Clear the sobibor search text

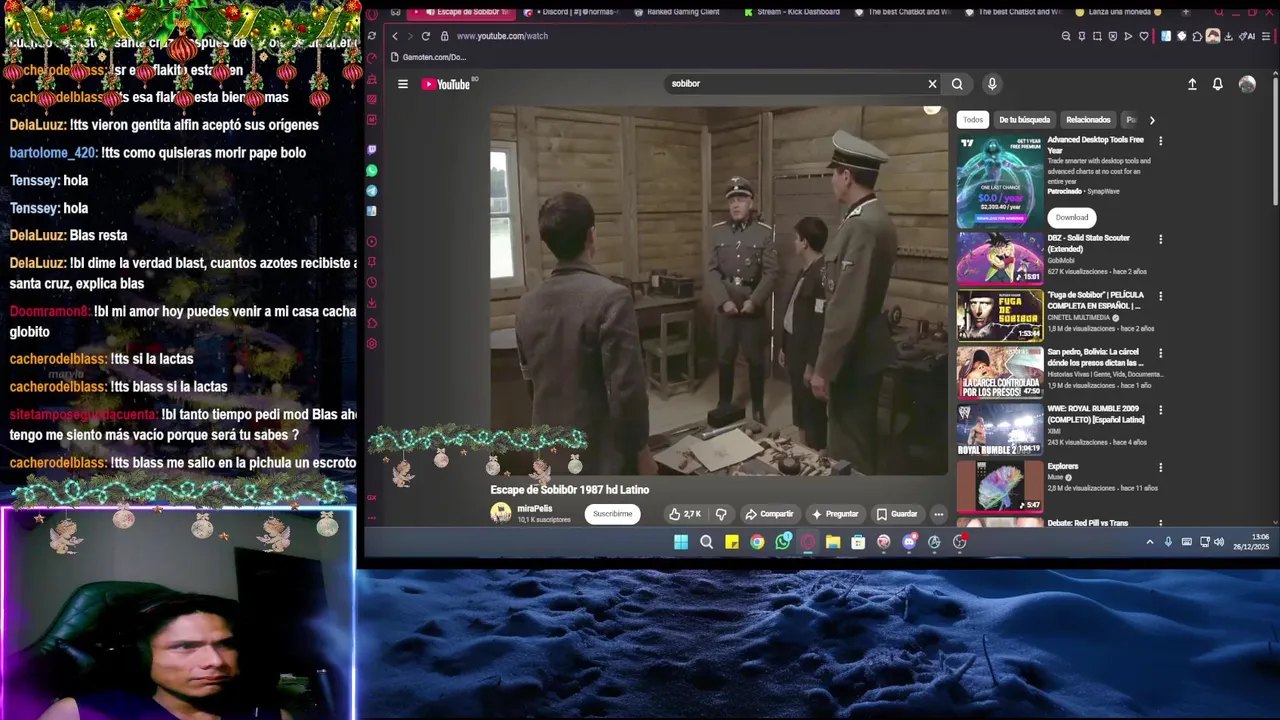[x=932, y=84]
